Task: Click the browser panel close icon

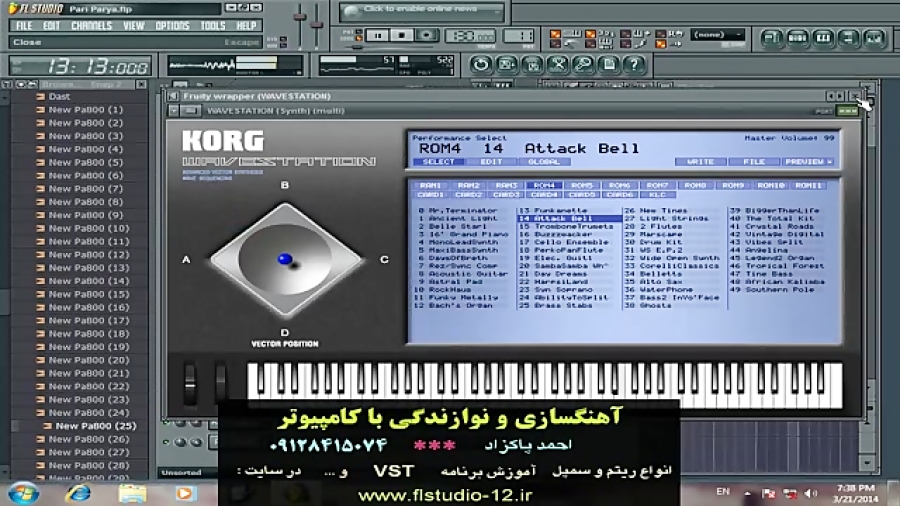Action: click(141, 84)
